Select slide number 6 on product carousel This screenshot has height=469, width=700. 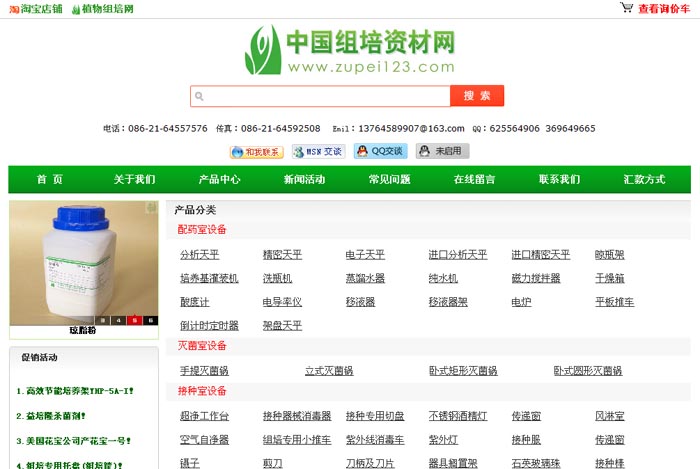(x=150, y=320)
